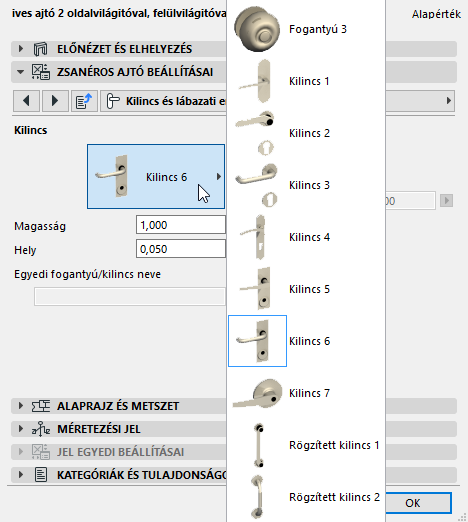468x522 pixels.
Task: Click the Kategóriák és tulajdonságok panel icon
Action: (41, 475)
